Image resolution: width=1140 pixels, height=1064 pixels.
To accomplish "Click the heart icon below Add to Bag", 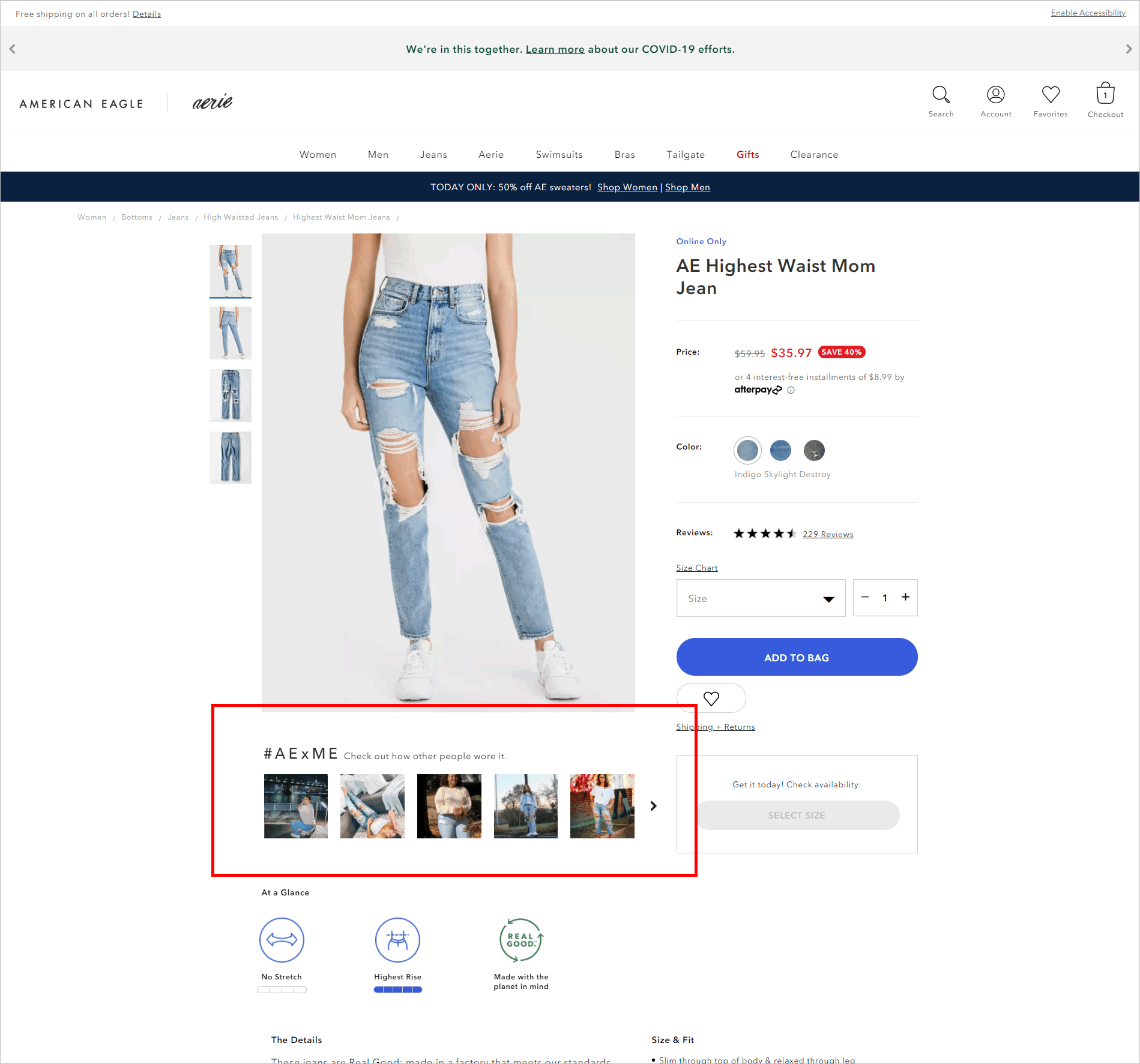I will pos(711,698).
